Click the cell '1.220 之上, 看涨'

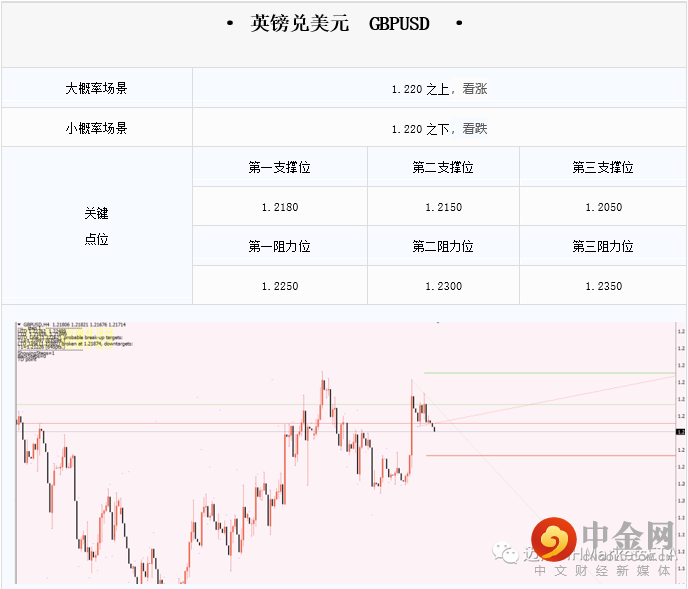(x=439, y=88)
